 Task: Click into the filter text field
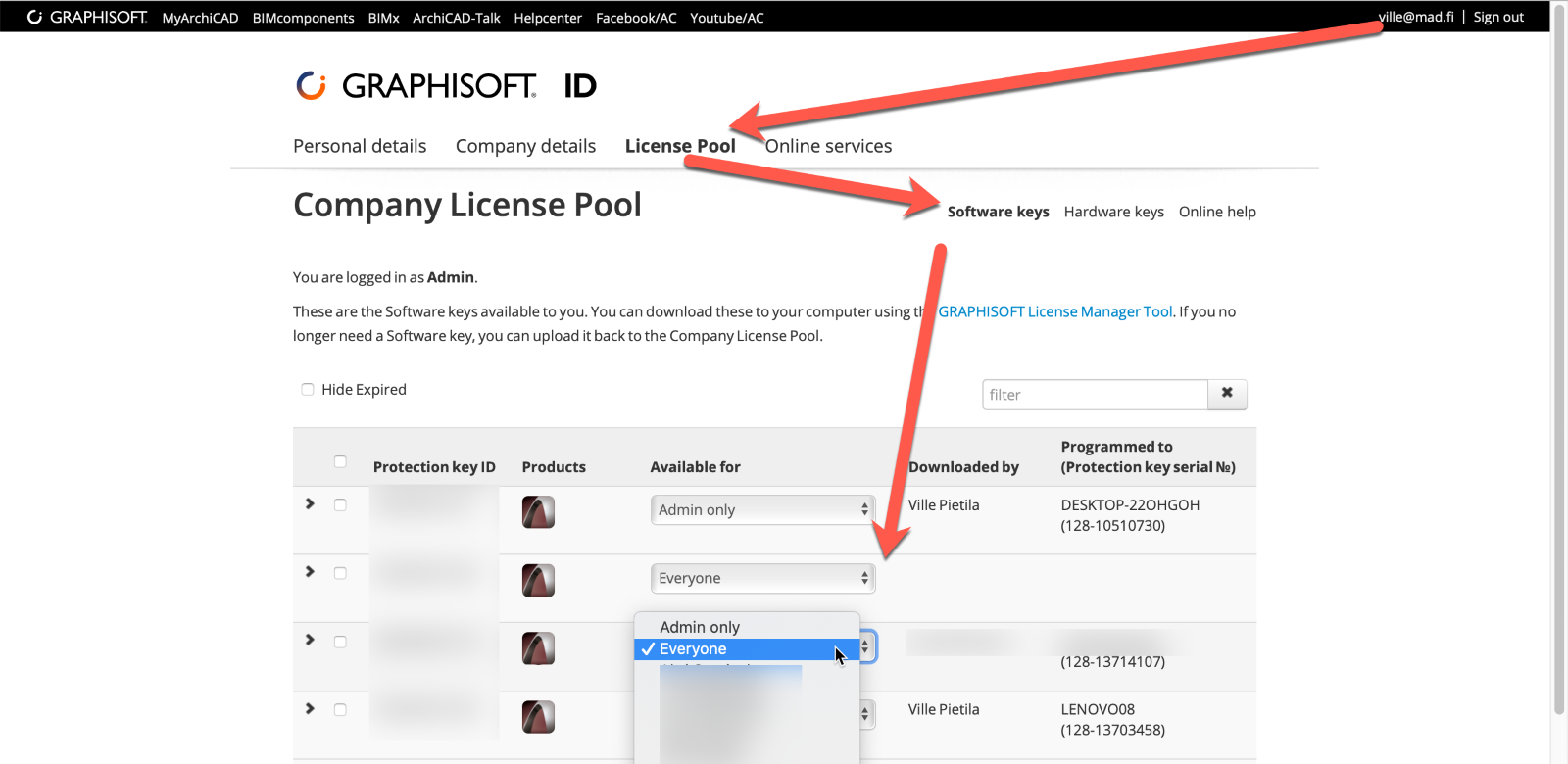click(1095, 394)
